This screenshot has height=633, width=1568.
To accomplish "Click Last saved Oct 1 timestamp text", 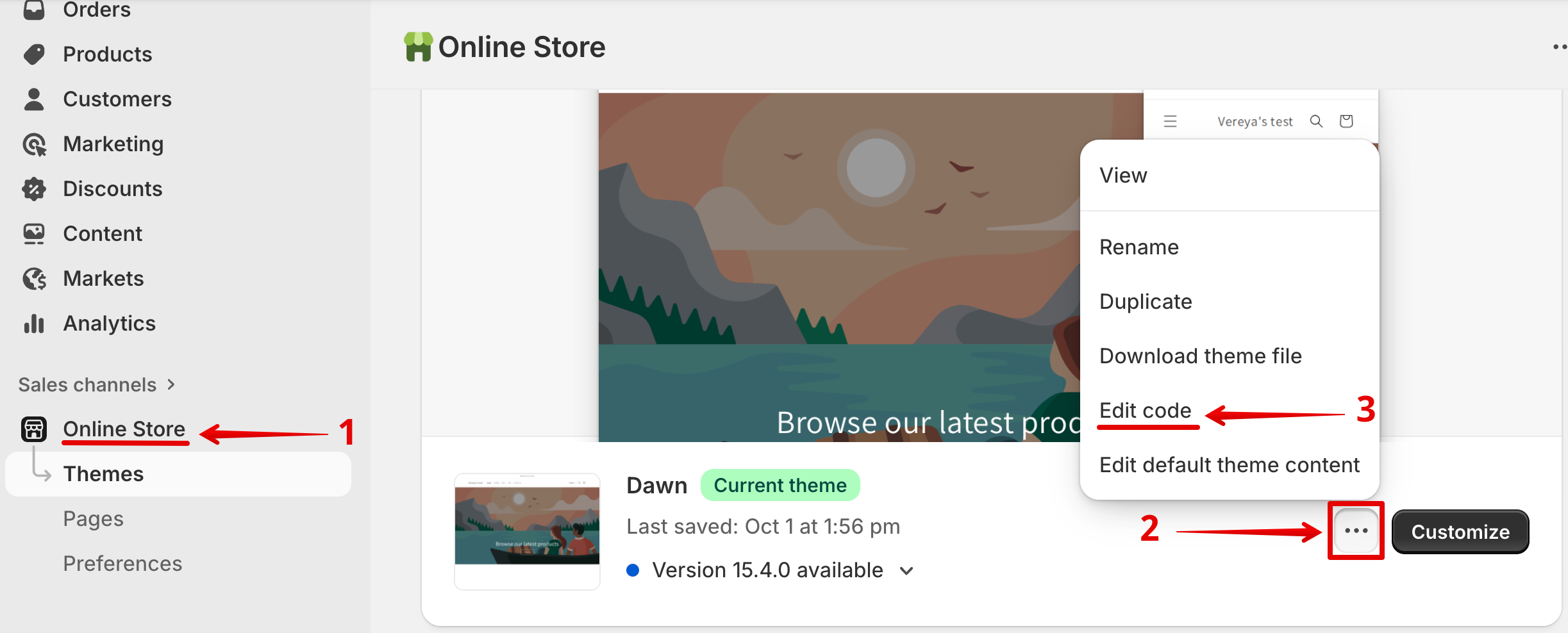I will [763, 527].
